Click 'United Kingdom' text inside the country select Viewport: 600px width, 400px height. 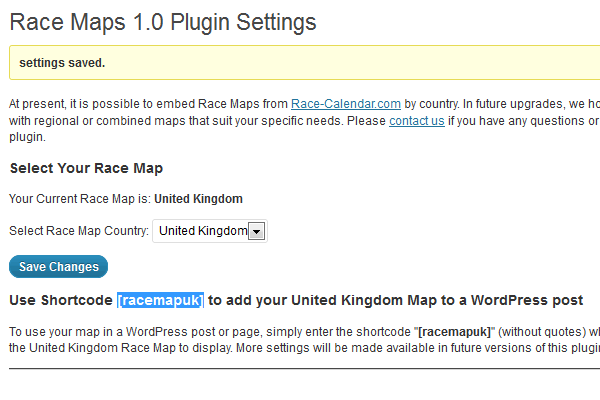203,231
